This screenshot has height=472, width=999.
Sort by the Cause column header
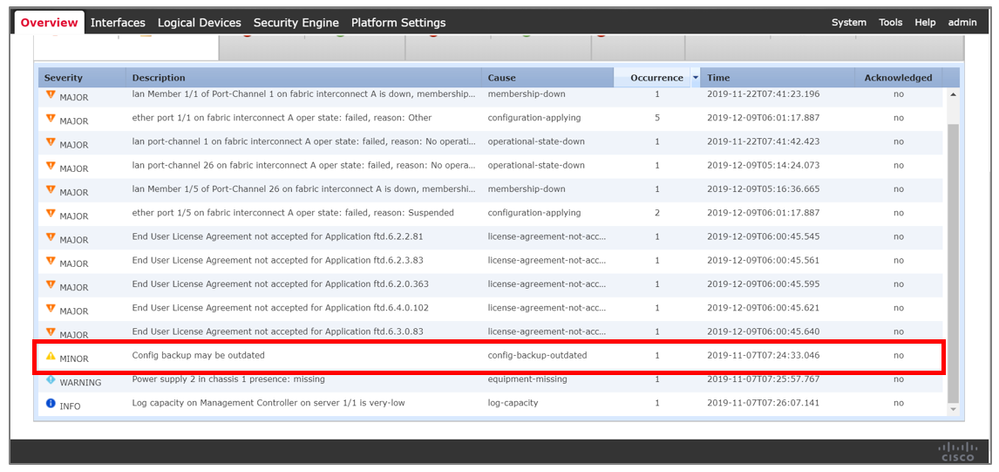click(548, 78)
